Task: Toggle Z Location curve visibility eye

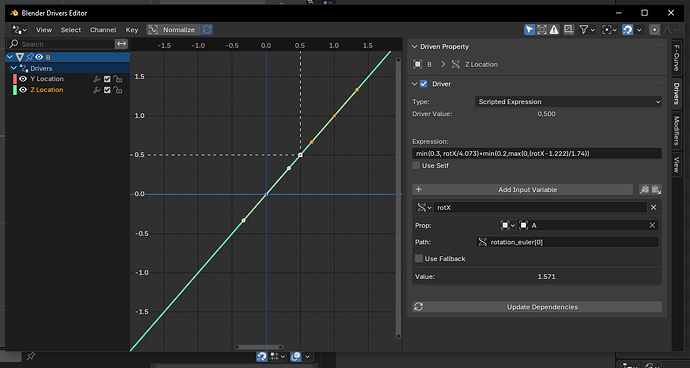Action: pos(23,90)
